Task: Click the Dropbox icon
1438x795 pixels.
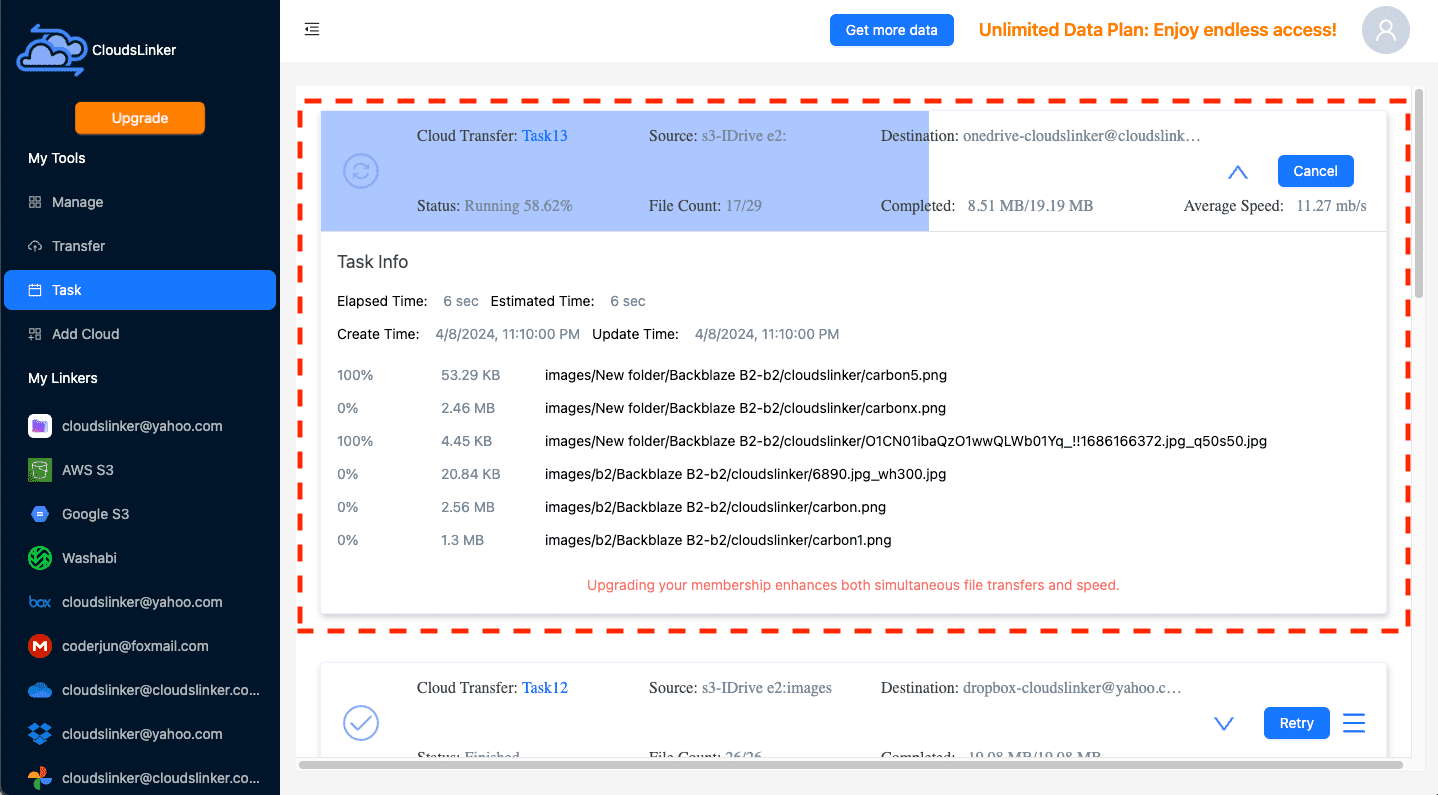Action: click(x=40, y=734)
